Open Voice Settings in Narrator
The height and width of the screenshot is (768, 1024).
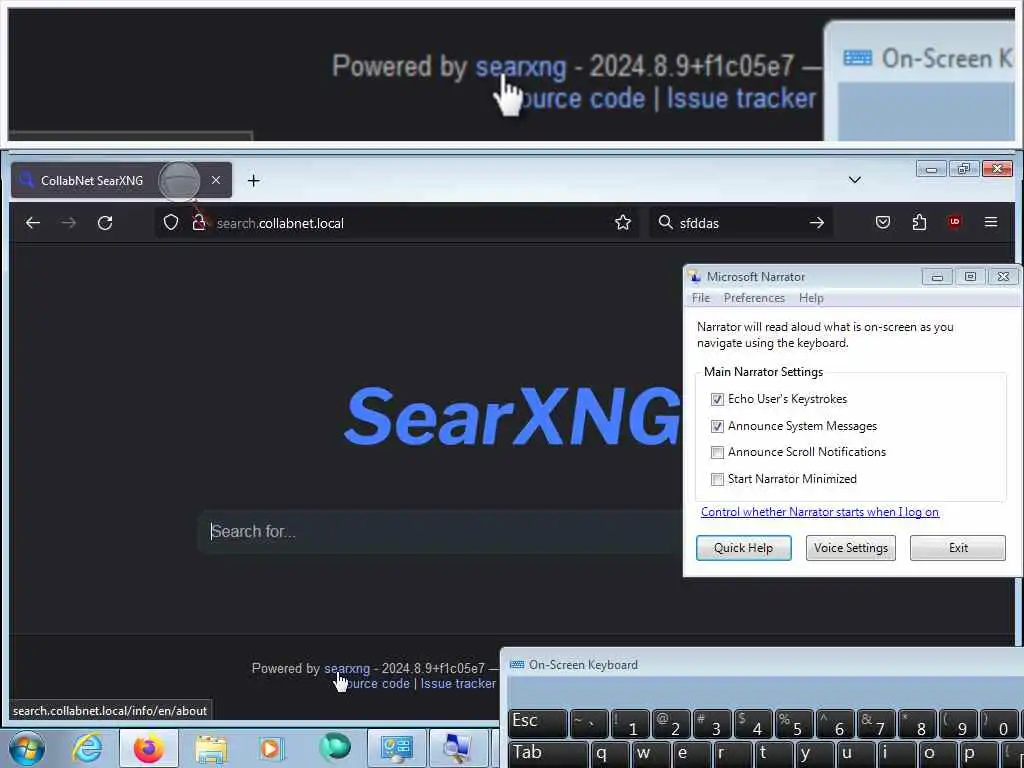850,548
